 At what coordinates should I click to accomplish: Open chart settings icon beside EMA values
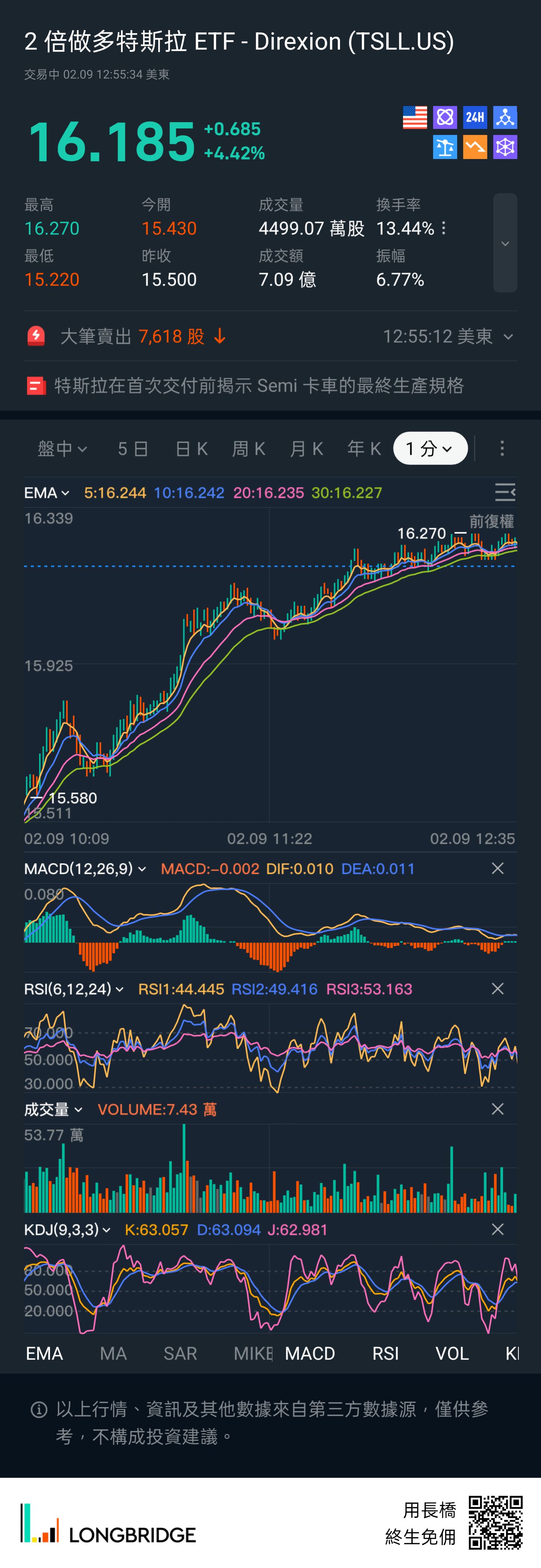[x=505, y=492]
